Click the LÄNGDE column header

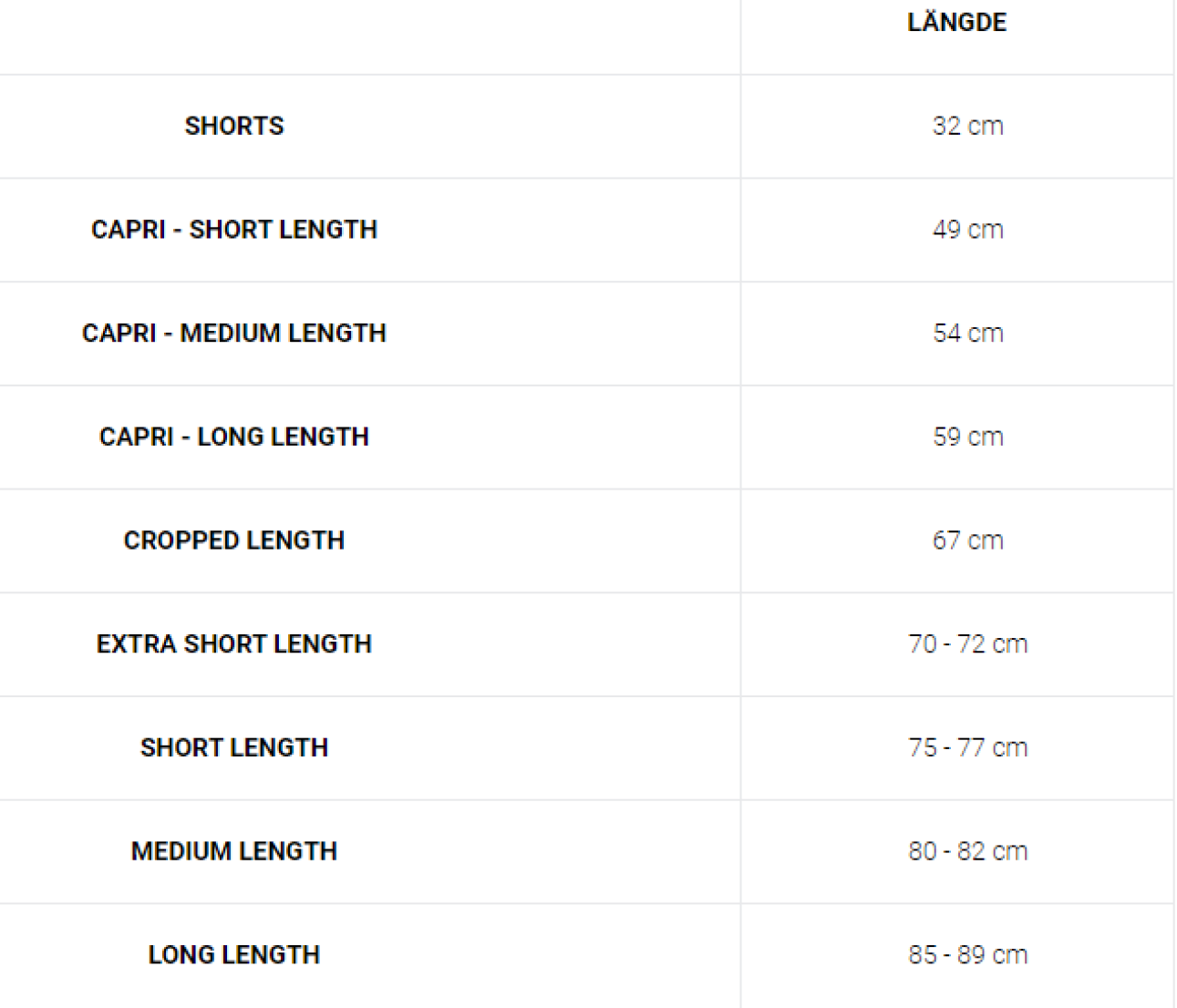(956, 23)
